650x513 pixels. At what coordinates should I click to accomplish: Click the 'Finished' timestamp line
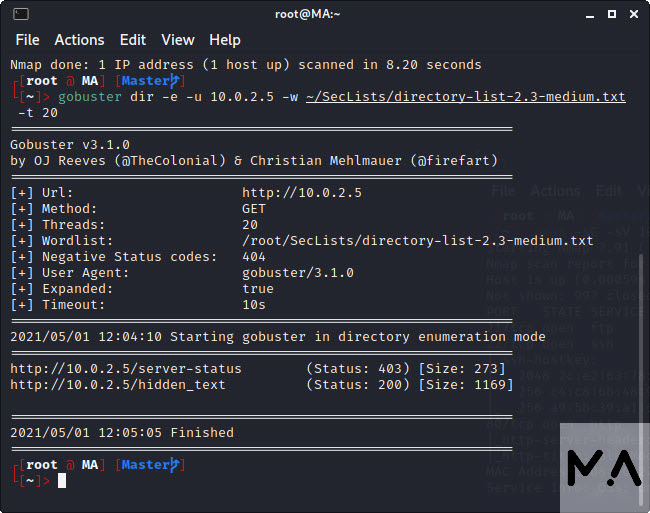click(x=122, y=433)
